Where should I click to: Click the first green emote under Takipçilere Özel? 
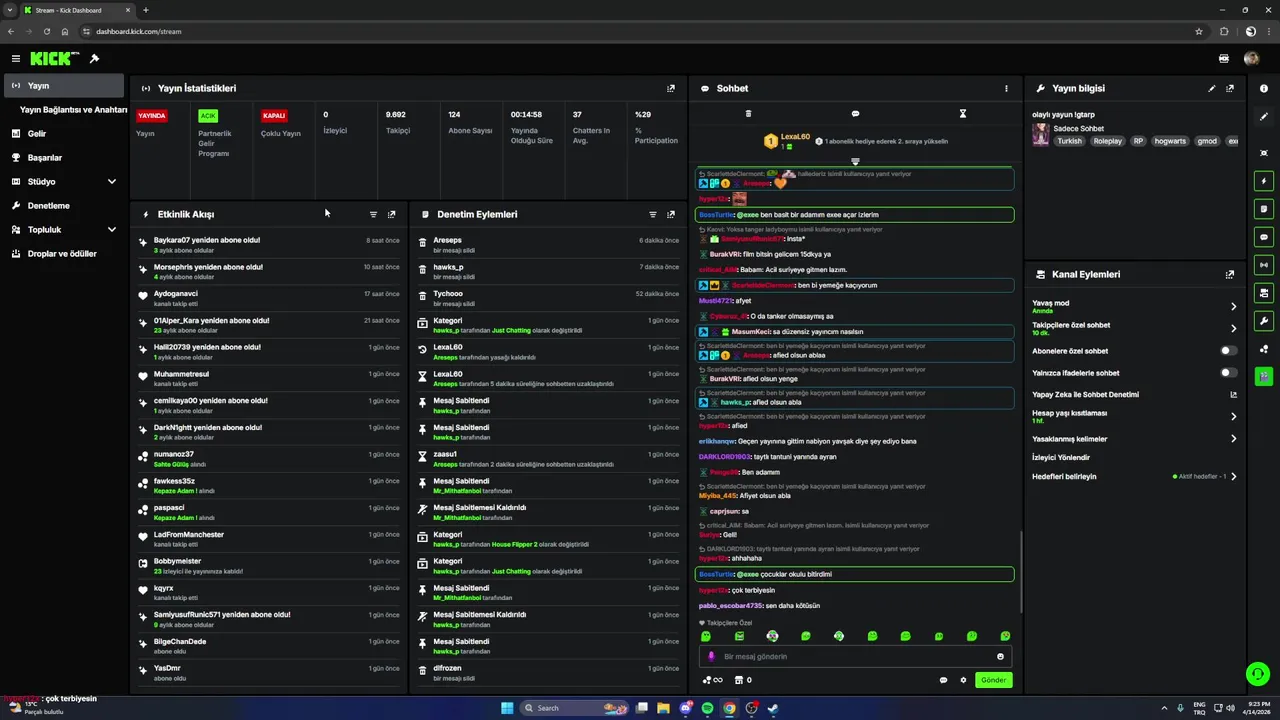[706, 636]
